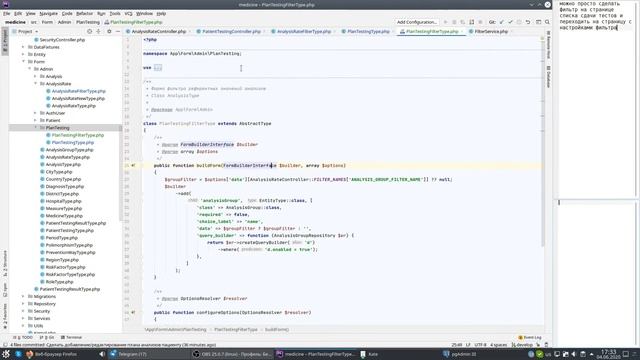The width and height of the screenshot is (640, 360).
Task: Open the VCS menu
Action: pos(129,13)
